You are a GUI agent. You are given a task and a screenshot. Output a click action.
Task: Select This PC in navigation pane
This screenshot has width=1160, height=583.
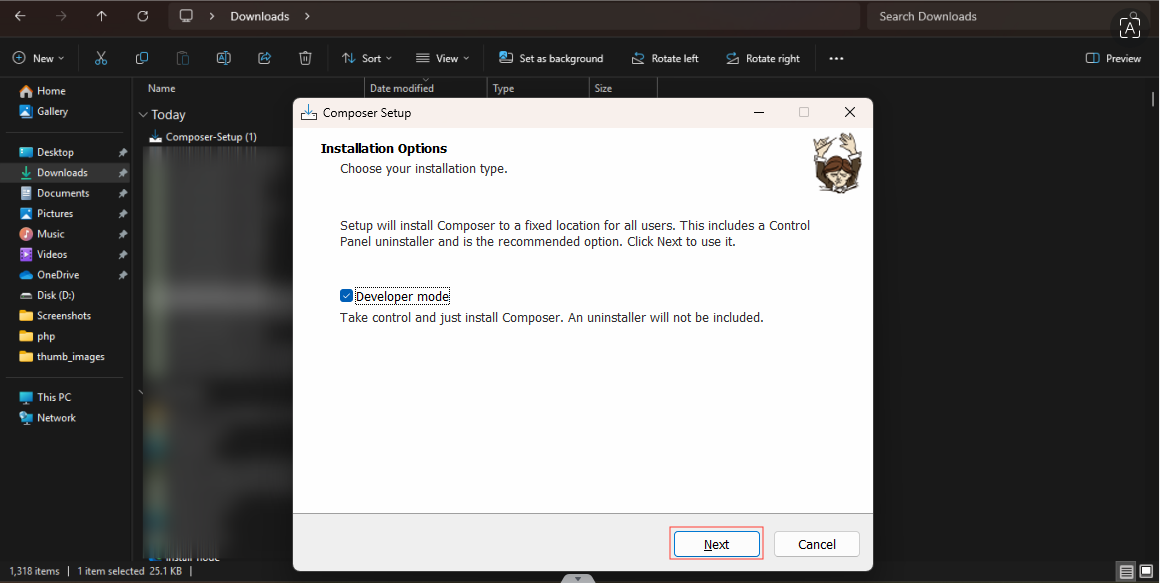click(54, 397)
